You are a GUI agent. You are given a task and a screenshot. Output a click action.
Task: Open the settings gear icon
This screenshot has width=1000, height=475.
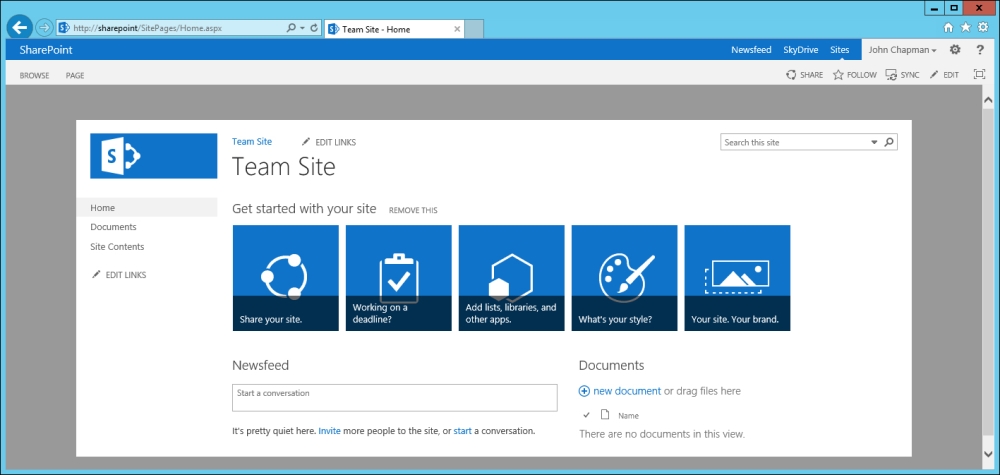coord(955,50)
